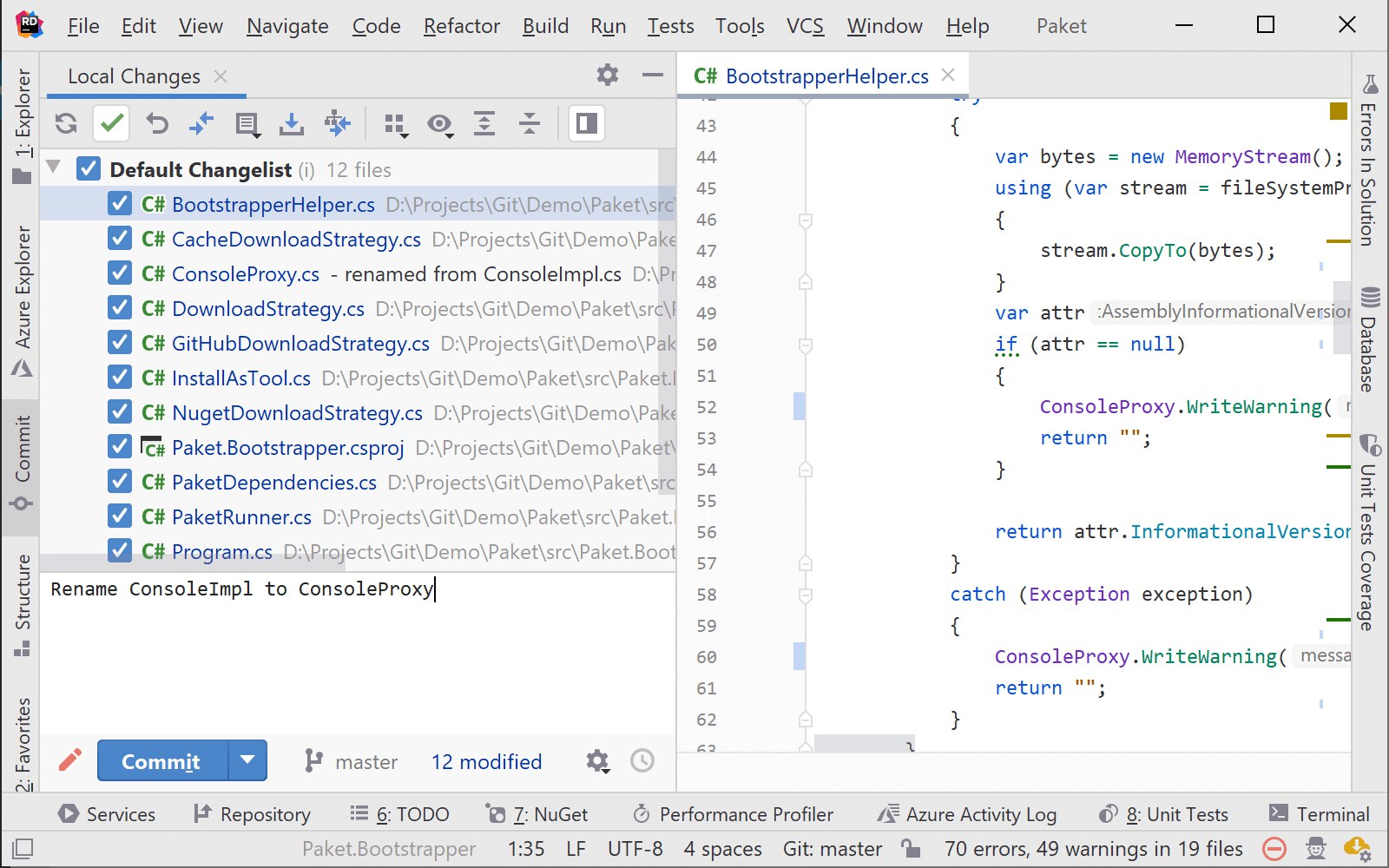Click the Amend commit pencil icon

[x=70, y=760]
